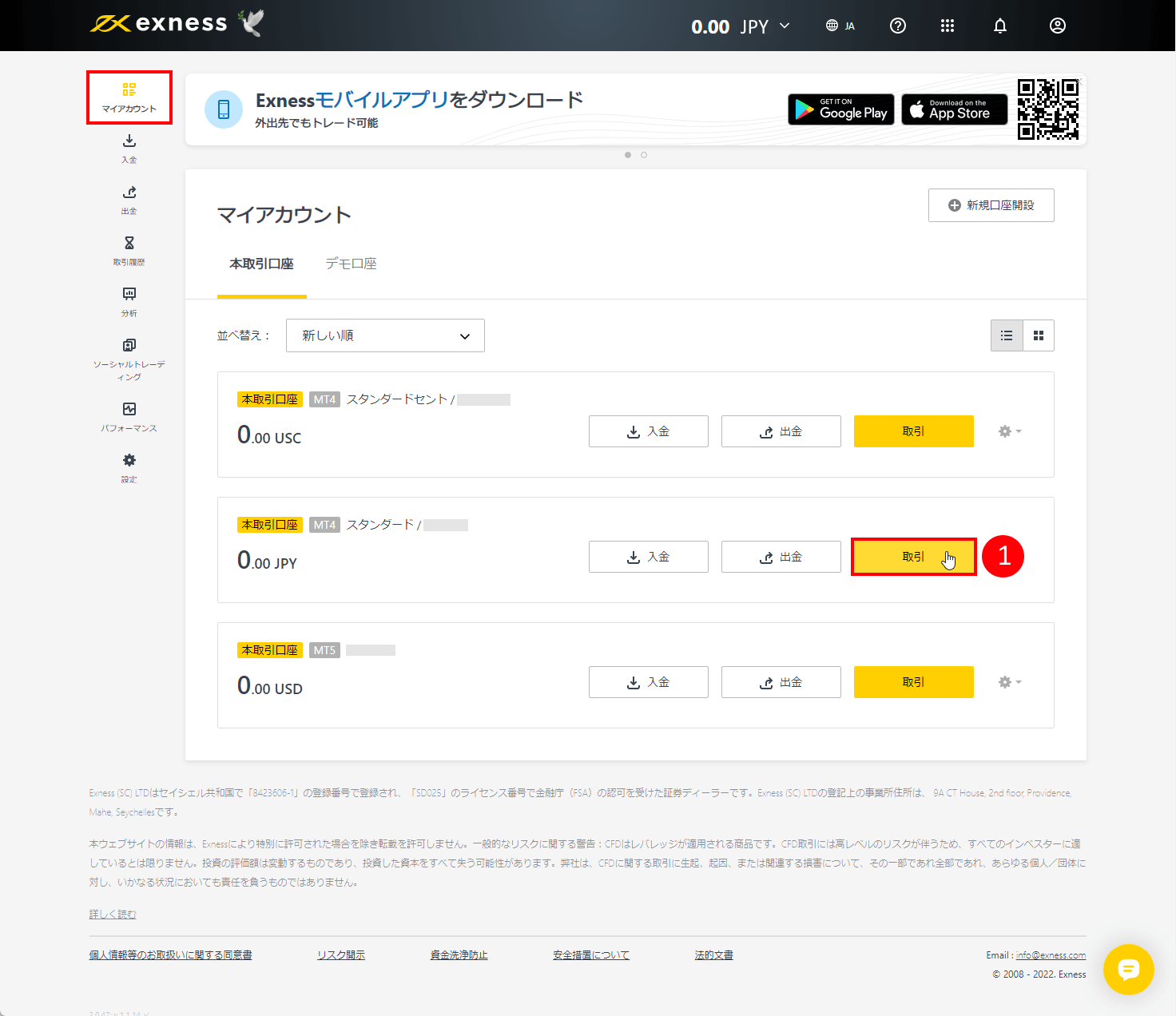Image resolution: width=1176 pixels, height=1016 pixels.
Task: Open the user profile icon
Action: (x=1058, y=26)
